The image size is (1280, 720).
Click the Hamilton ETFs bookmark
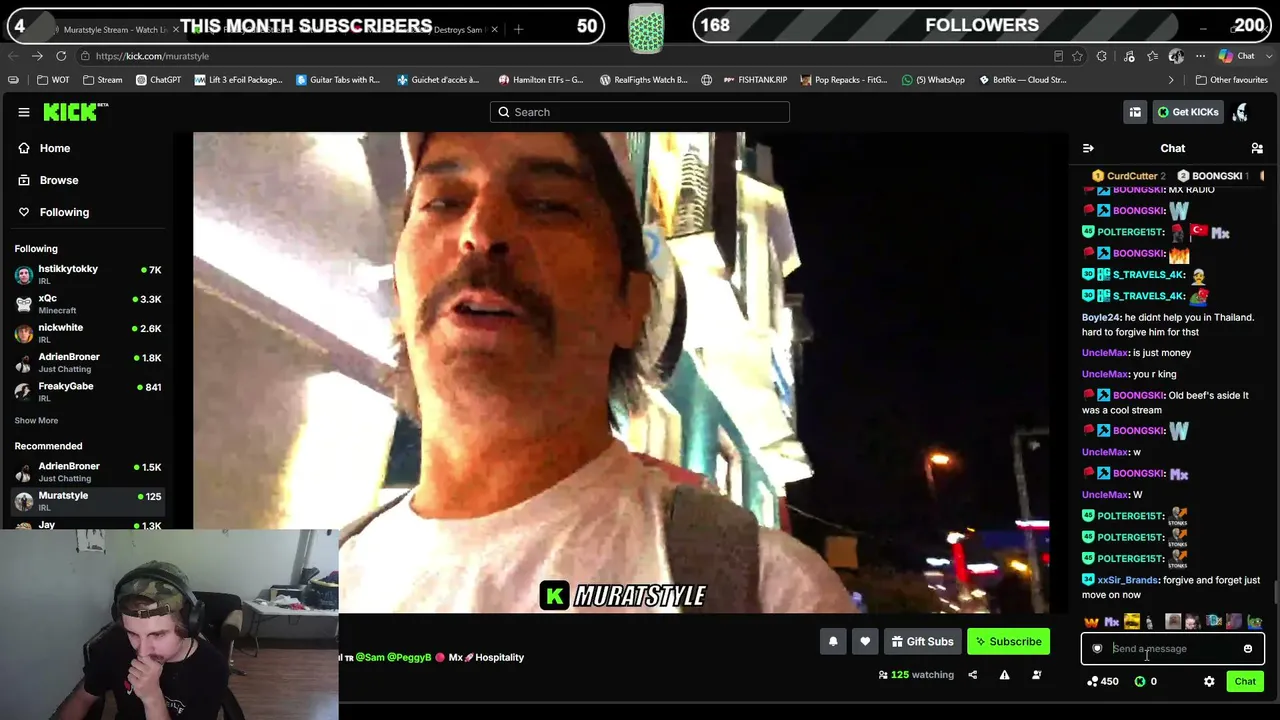[x=541, y=80]
